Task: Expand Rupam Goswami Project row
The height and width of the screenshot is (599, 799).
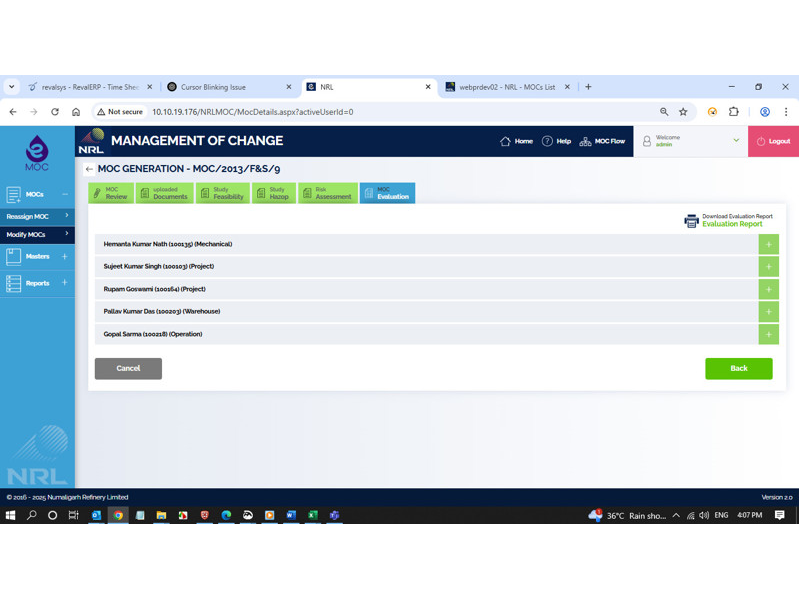Action: [768, 289]
